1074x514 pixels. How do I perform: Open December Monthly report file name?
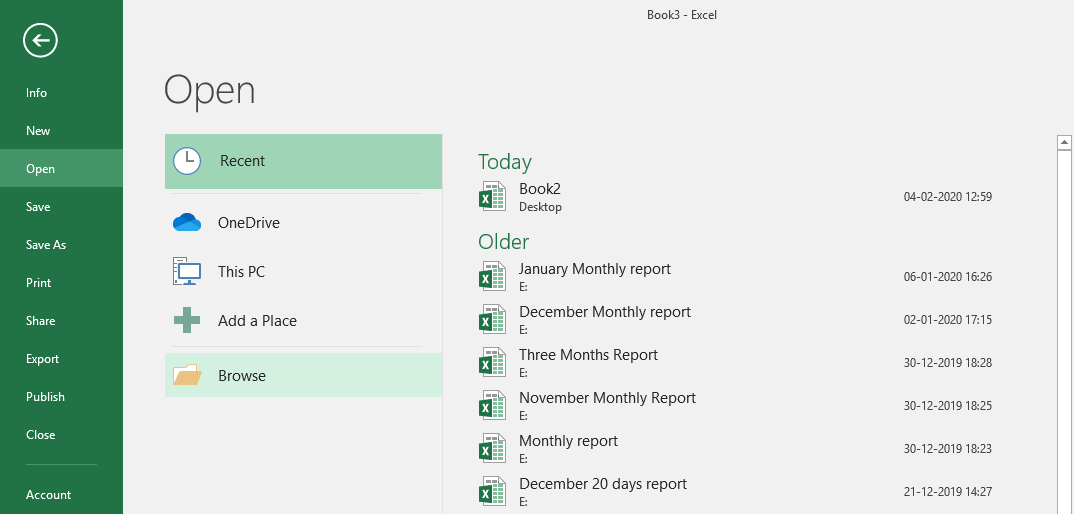point(605,312)
